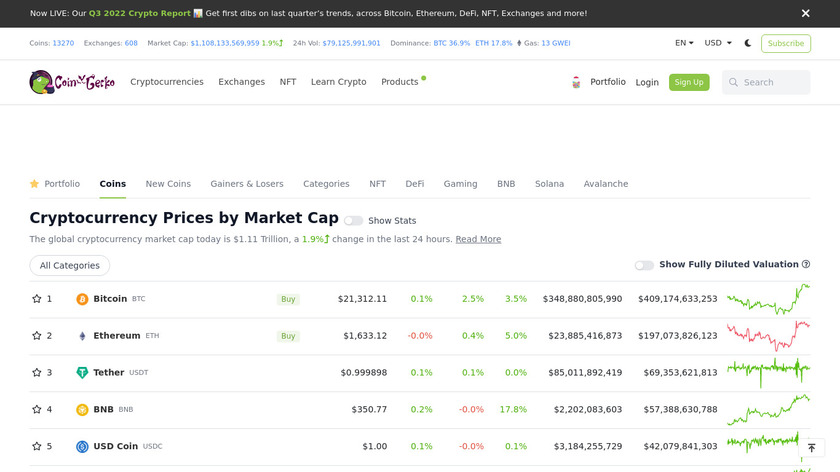Click the Coins count 13270
This screenshot has width=840, height=472.
[x=63, y=43]
